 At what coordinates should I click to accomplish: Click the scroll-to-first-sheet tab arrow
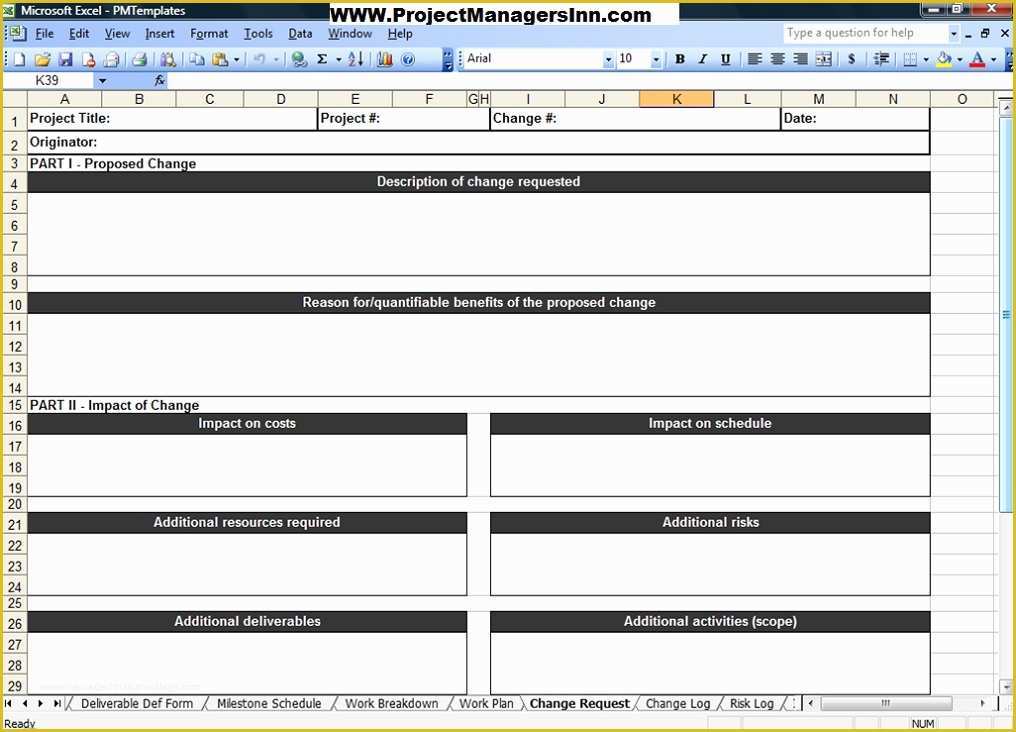point(8,703)
